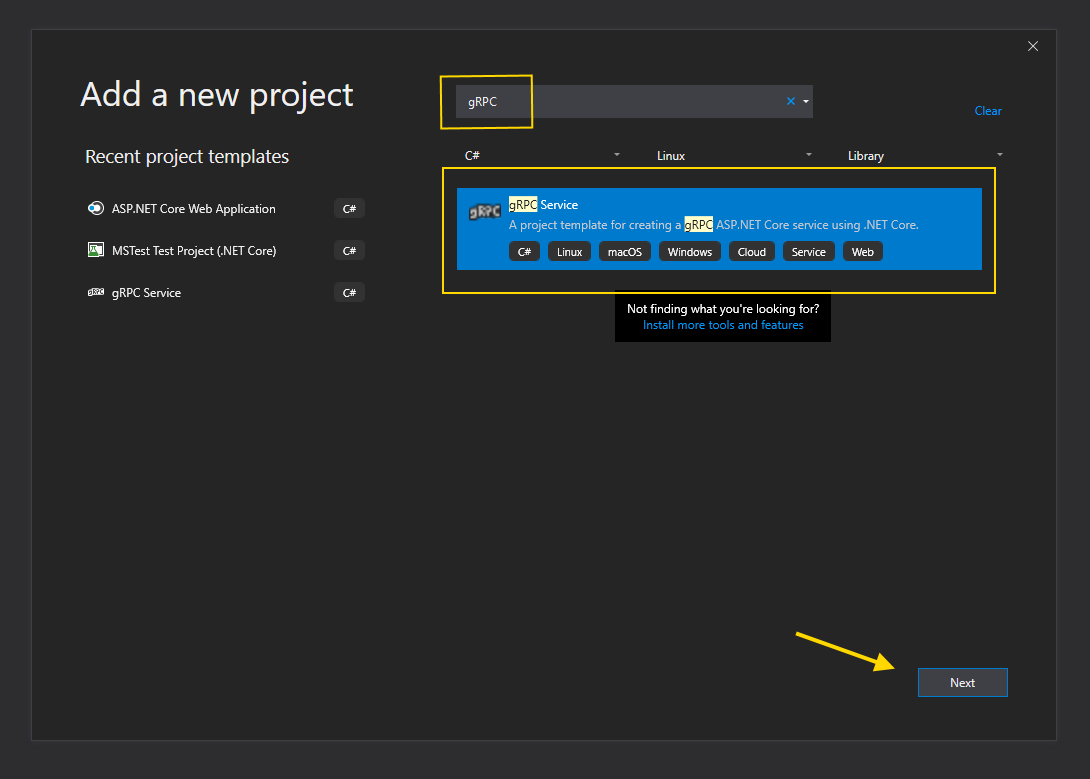Open the search history dropdown arrow
This screenshot has width=1090, height=779.
(805, 101)
